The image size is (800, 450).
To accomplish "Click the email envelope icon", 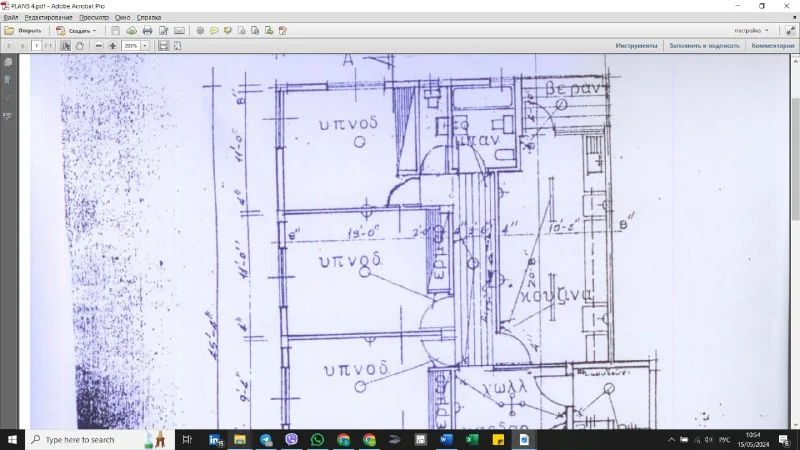I will coord(179,31).
